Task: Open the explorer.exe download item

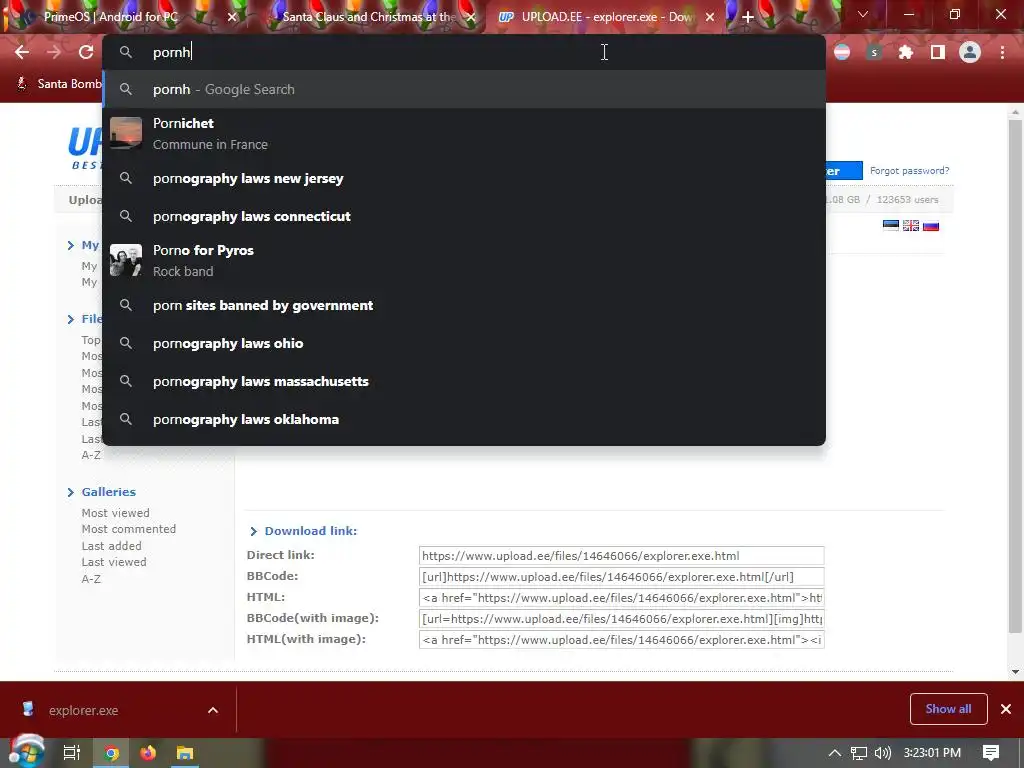Action: coord(84,710)
